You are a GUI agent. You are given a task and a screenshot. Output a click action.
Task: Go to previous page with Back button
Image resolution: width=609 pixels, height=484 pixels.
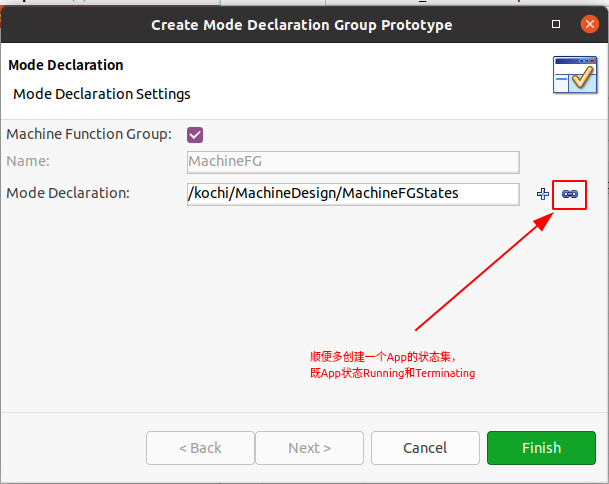point(200,448)
